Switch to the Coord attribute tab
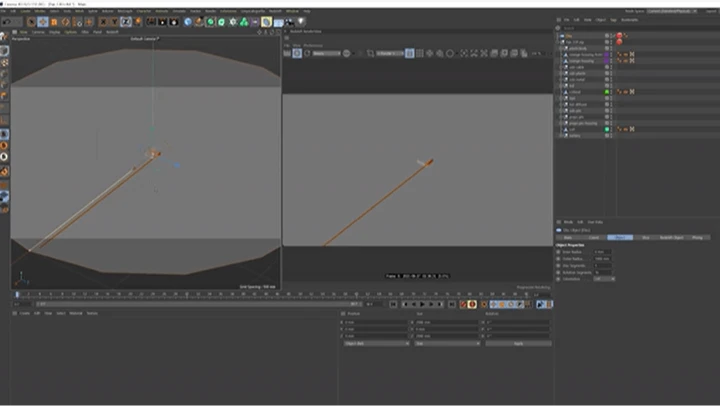This screenshot has height=406, width=720. [594, 237]
